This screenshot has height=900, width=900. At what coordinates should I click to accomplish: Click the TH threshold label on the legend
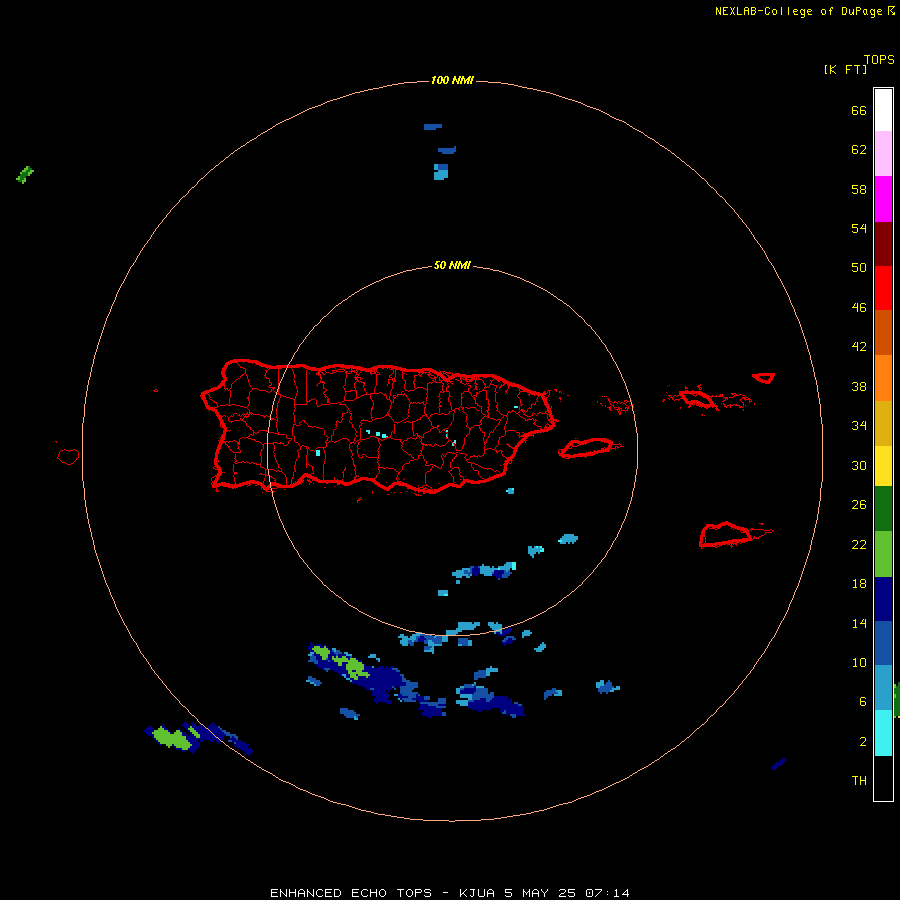(859, 781)
